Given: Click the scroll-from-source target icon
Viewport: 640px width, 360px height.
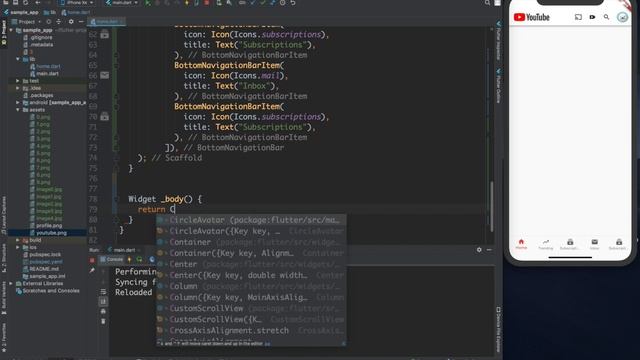Looking at the screenshot, I should tap(49, 22).
